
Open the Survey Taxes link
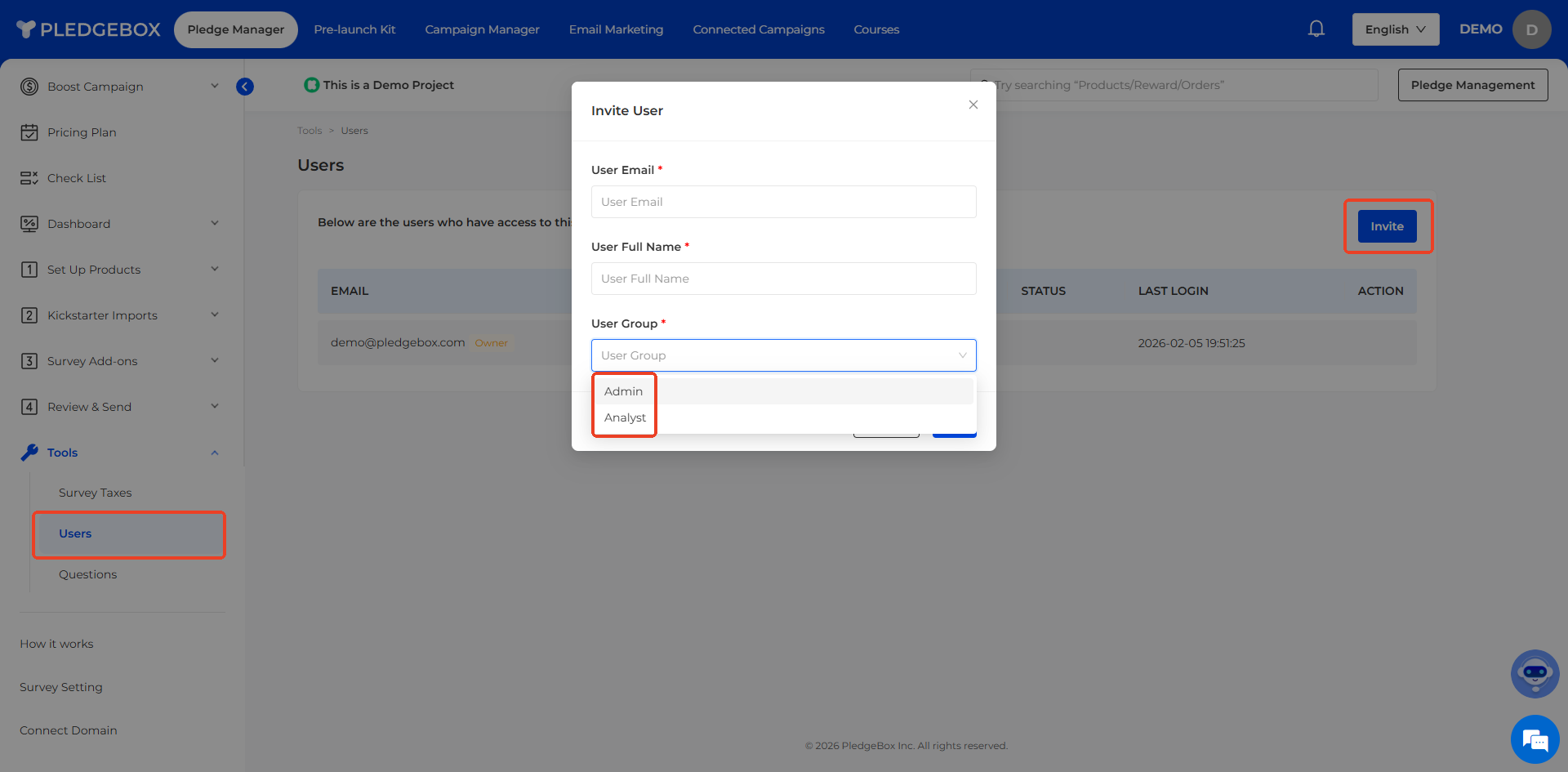95,493
